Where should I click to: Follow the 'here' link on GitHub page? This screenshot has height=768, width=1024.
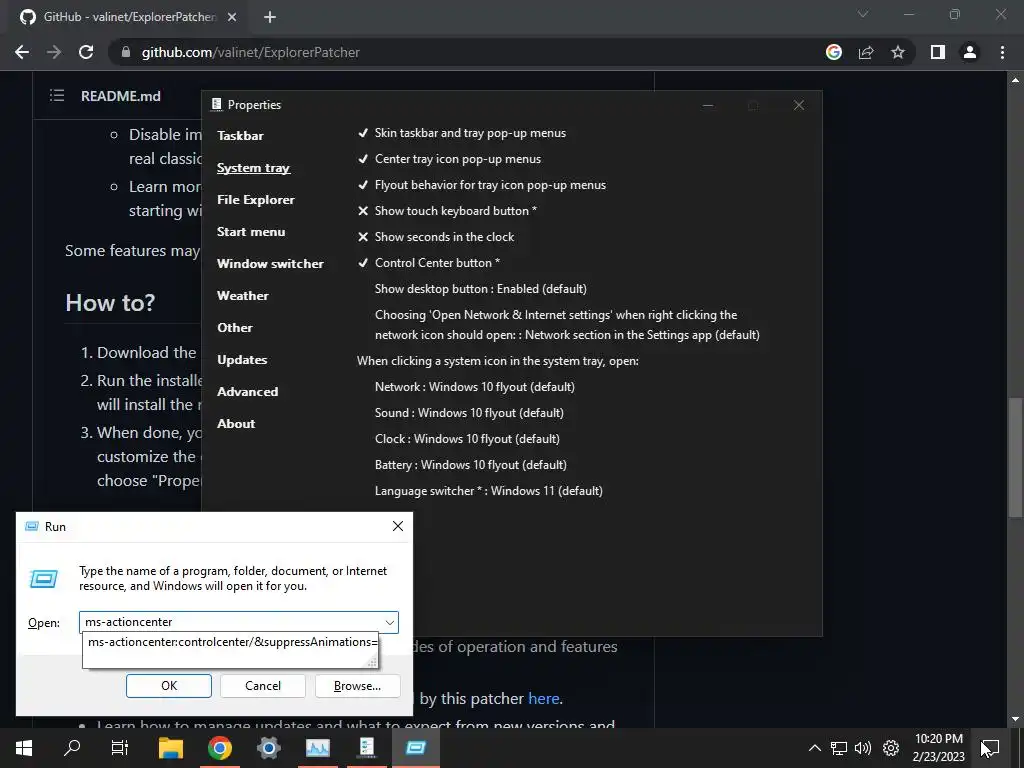click(543, 699)
